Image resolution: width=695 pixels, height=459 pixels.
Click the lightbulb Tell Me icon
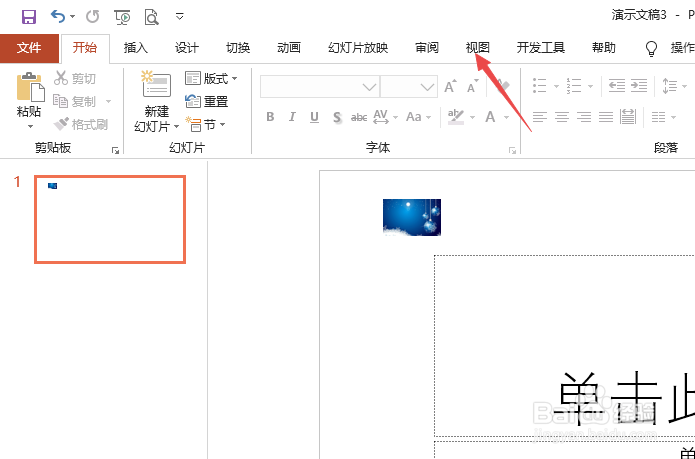(x=651, y=48)
